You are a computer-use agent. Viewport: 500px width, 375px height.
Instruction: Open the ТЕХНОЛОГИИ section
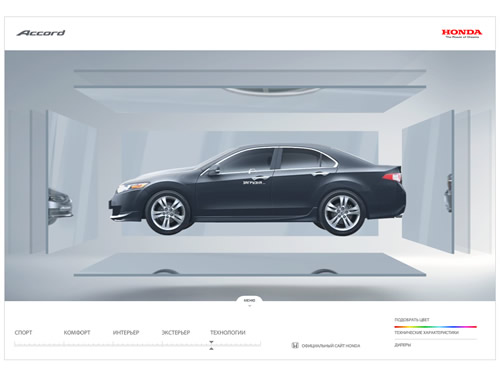(228, 333)
